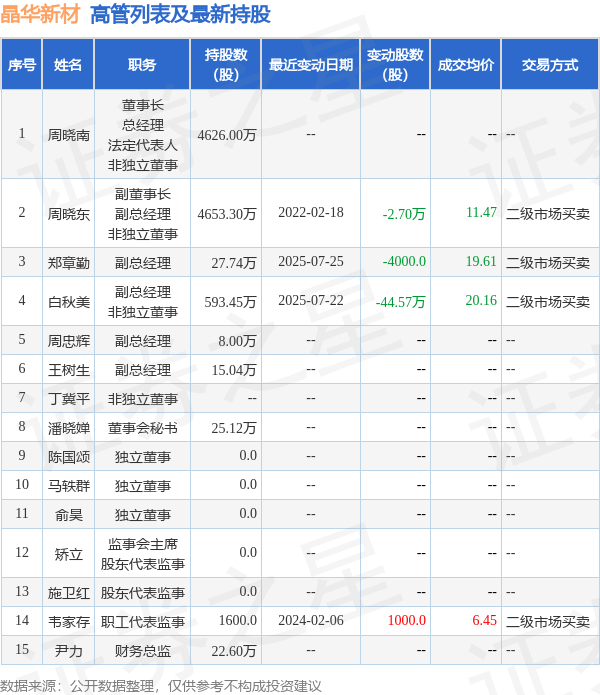Click the holding value 22.60万
600x695 pixels.
234,651
